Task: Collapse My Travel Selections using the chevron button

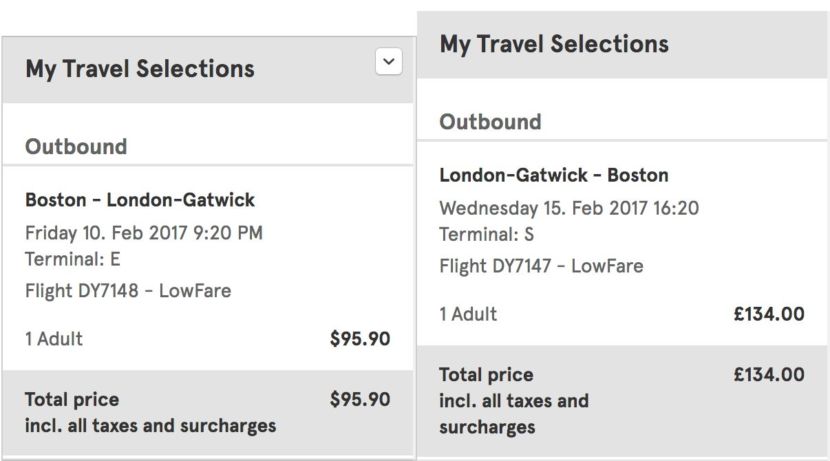Action: click(388, 62)
